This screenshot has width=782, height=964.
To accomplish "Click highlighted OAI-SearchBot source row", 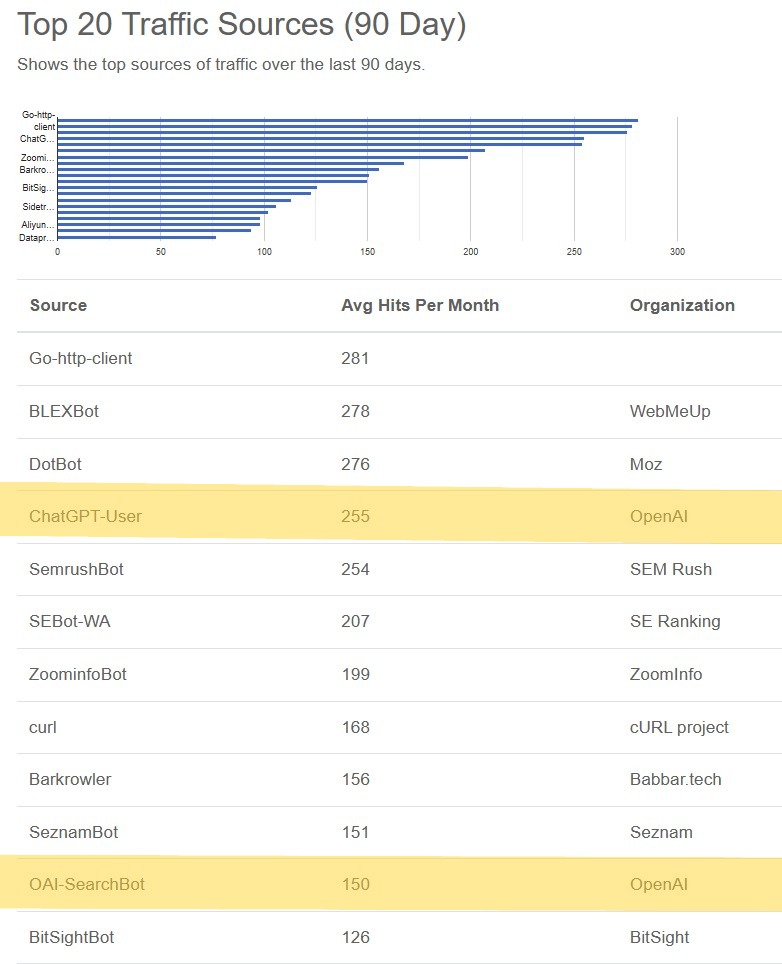I will (x=87, y=885).
